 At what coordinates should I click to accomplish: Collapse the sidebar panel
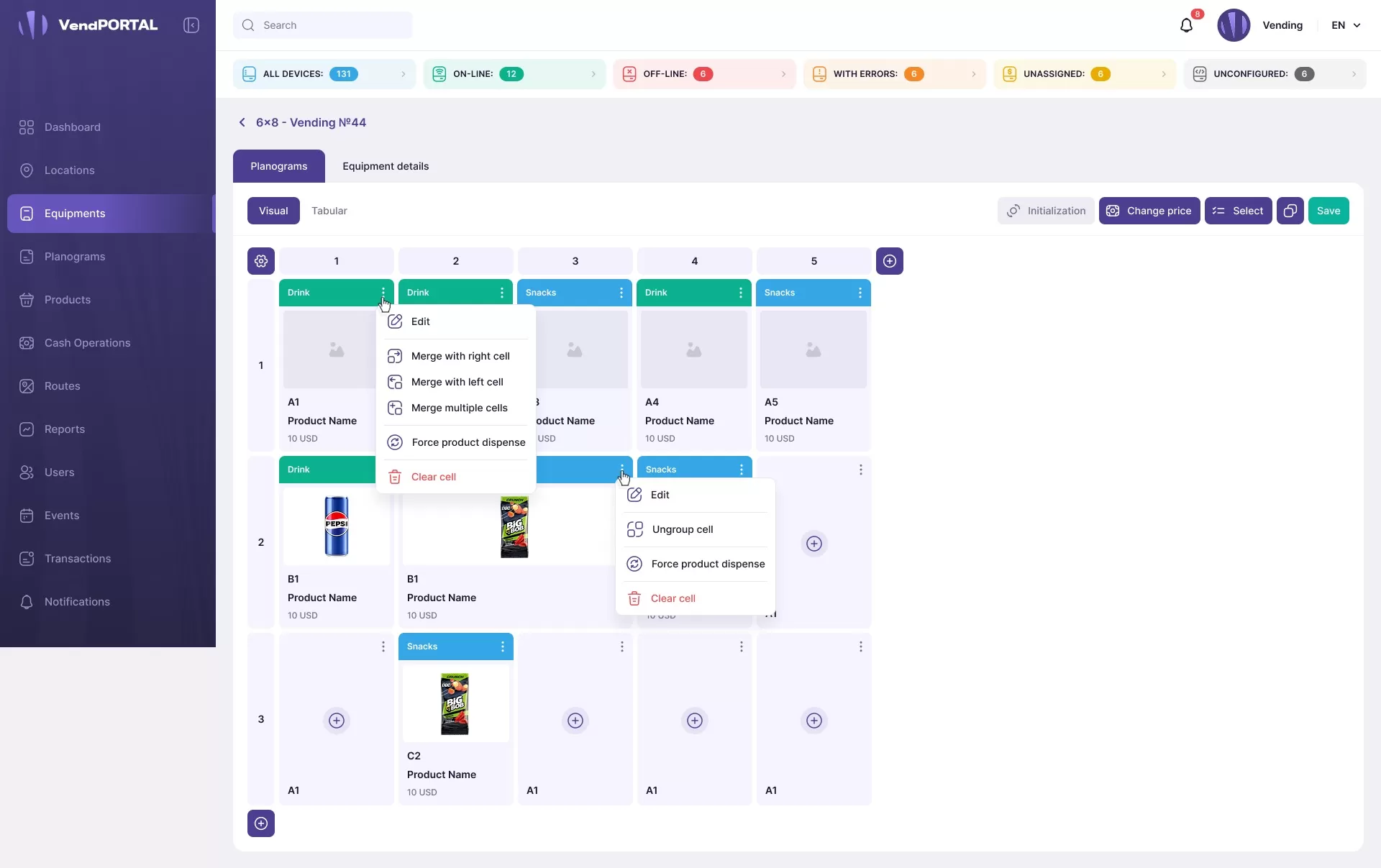point(191,25)
